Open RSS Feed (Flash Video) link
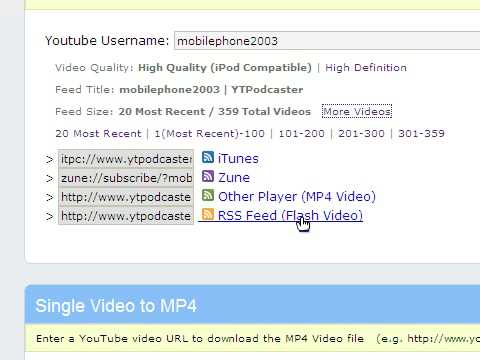480x360 pixels. (290, 216)
